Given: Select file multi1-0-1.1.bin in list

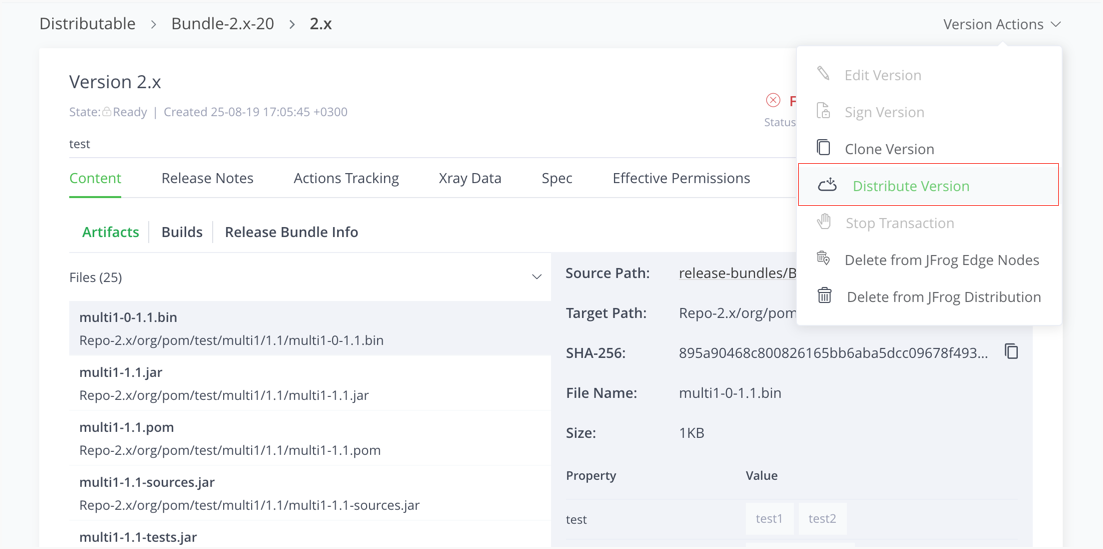Looking at the screenshot, I should (x=310, y=329).
